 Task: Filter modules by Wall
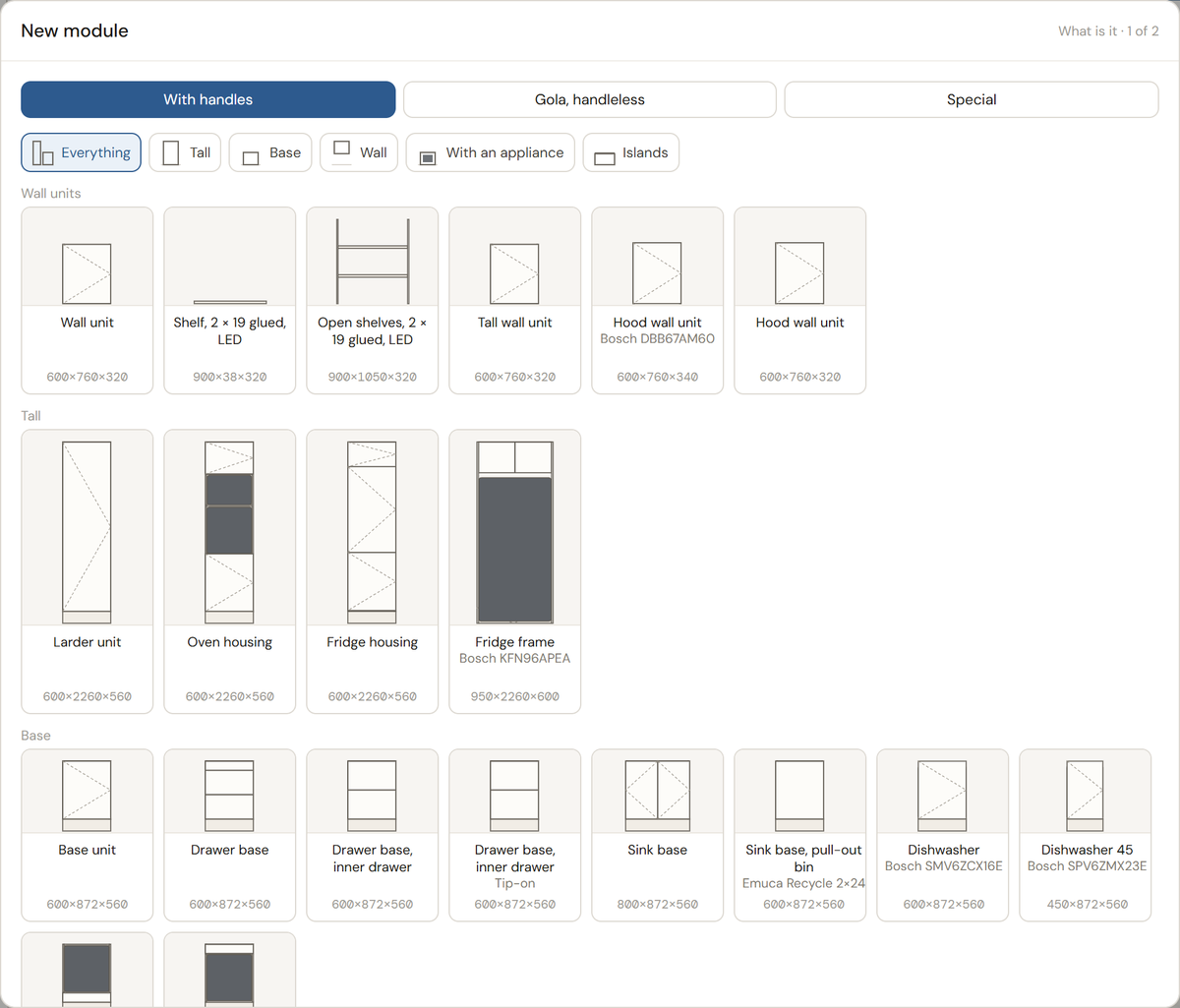[359, 152]
